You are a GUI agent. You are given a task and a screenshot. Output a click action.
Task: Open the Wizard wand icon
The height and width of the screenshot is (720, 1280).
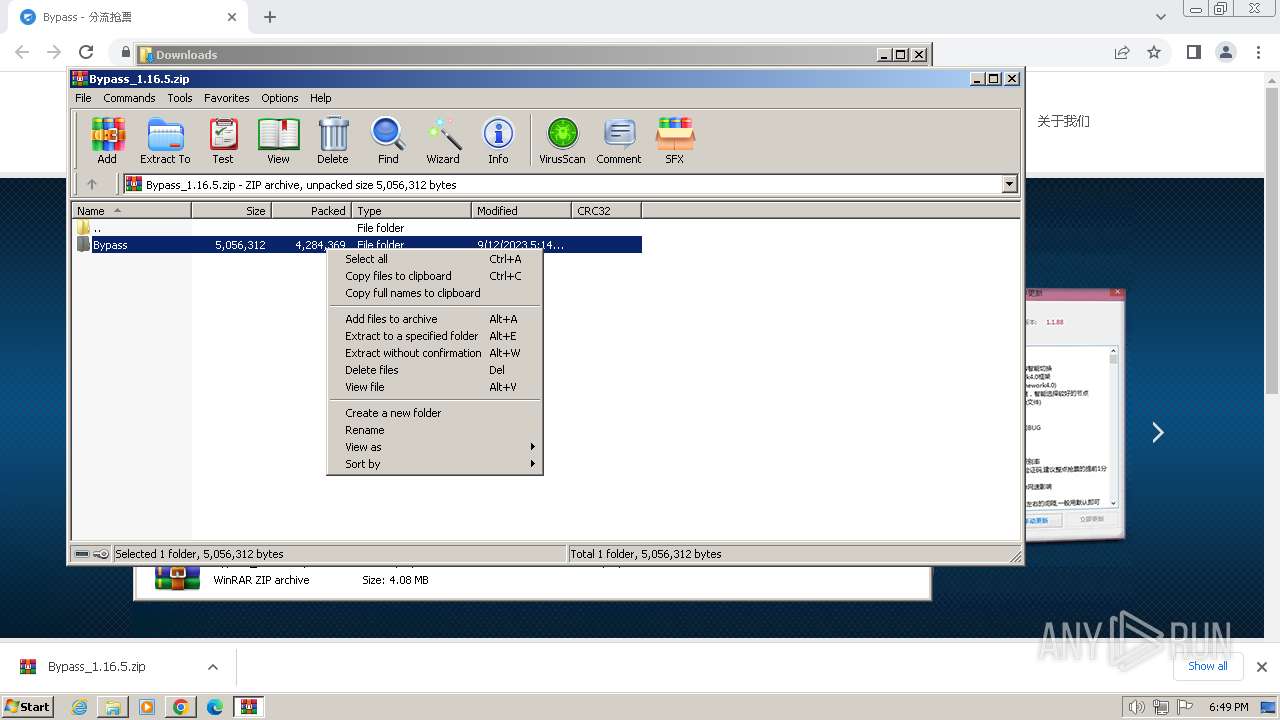[443, 140]
